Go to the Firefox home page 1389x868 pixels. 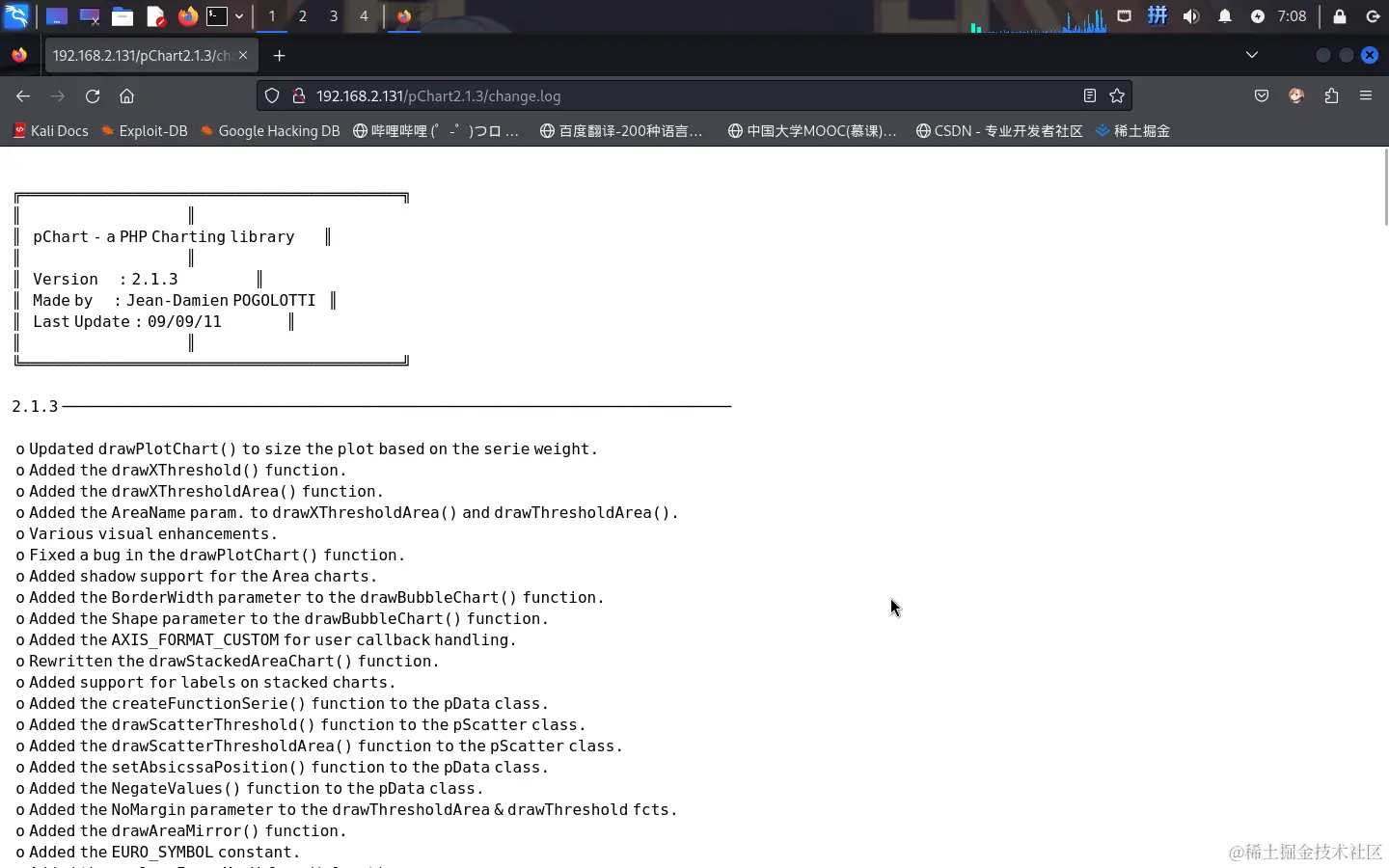[126, 95]
